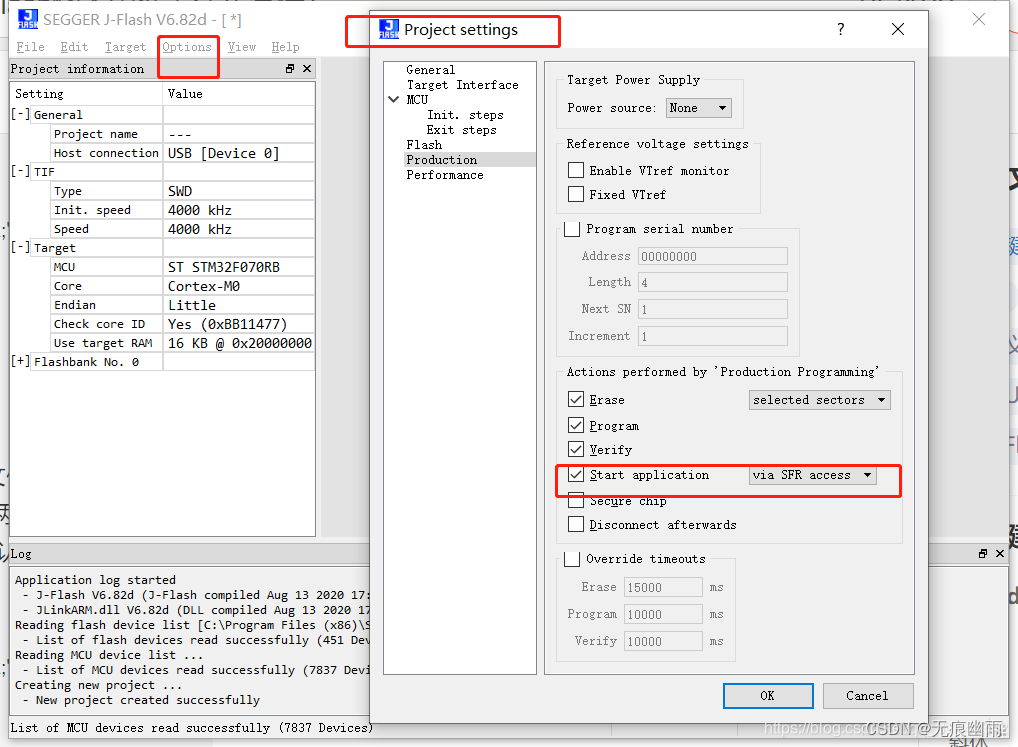The height and width of the screenshot is (747, 1018).
Task: Click the 'SWD' interface type value
Action: click(x=180, y=191)
